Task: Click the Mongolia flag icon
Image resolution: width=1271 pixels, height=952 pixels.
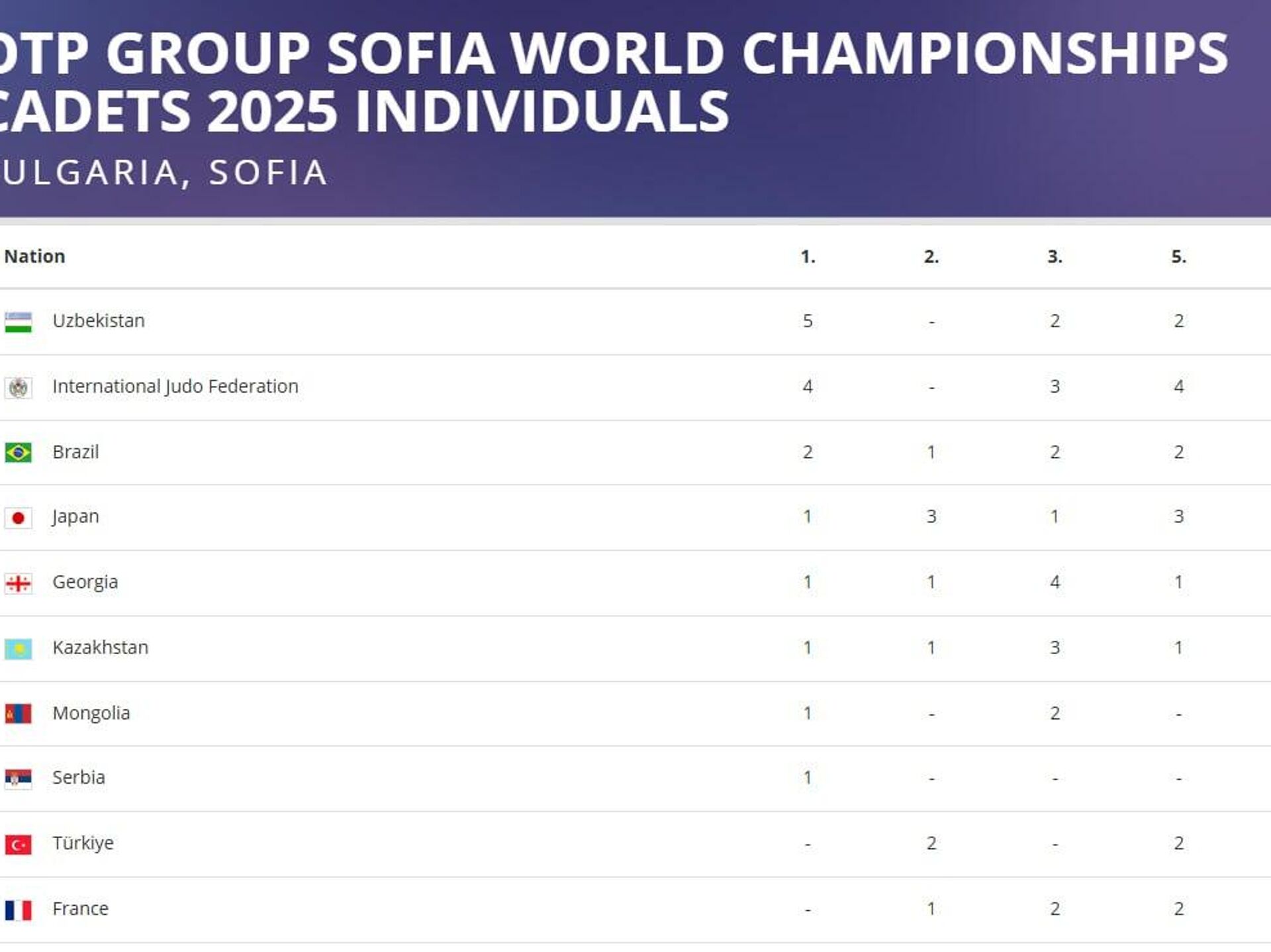Action: click(x=18, y=714)
